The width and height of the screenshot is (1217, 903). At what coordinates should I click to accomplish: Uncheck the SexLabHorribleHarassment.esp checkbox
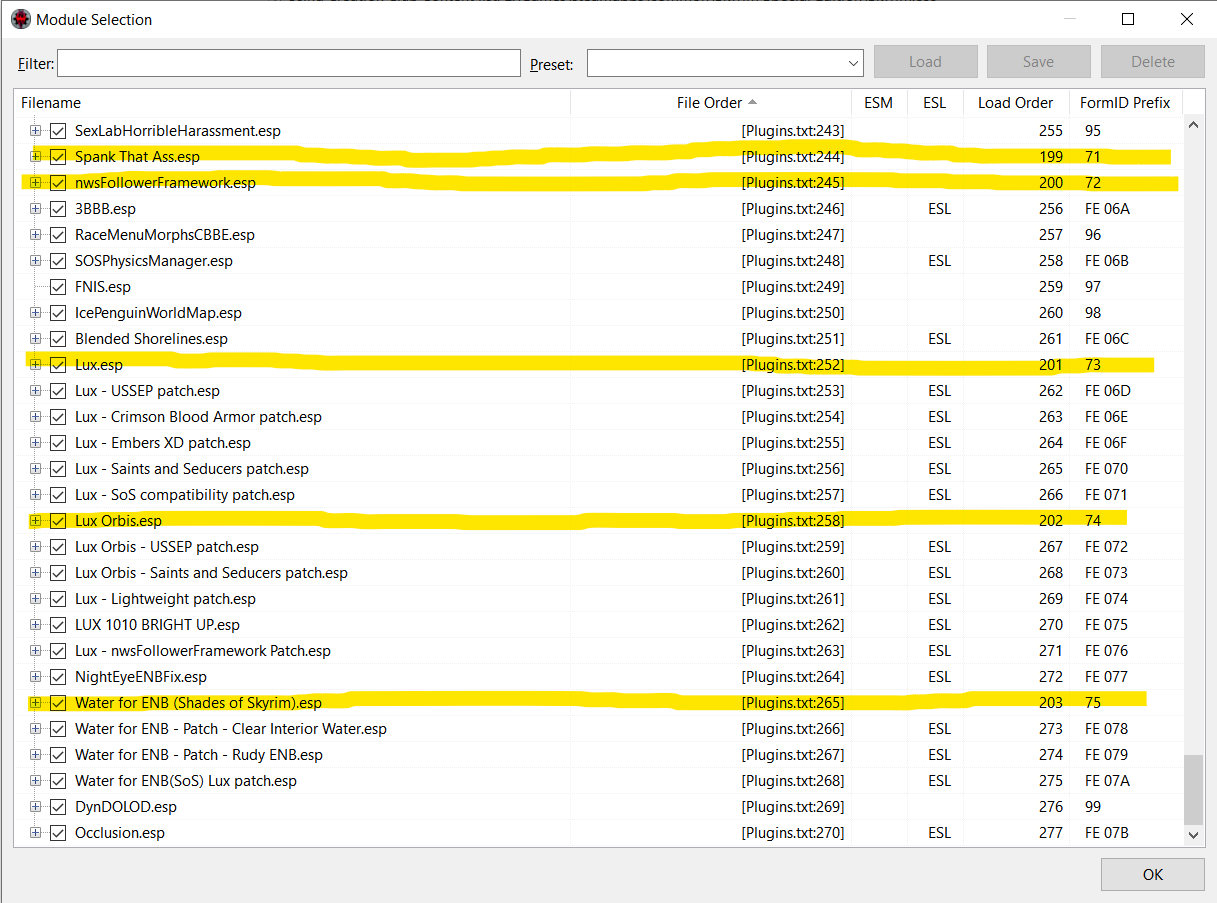click(x=58, y=131)
